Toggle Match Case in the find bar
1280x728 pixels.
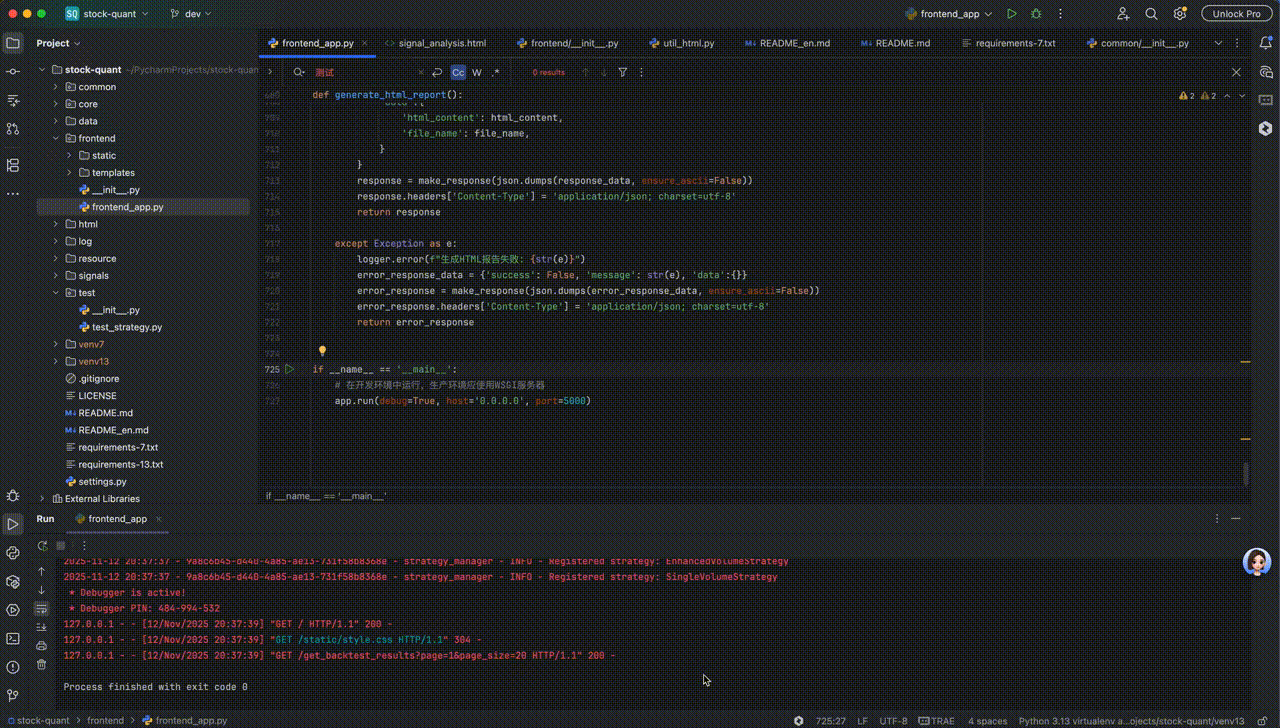pos(457,73)
